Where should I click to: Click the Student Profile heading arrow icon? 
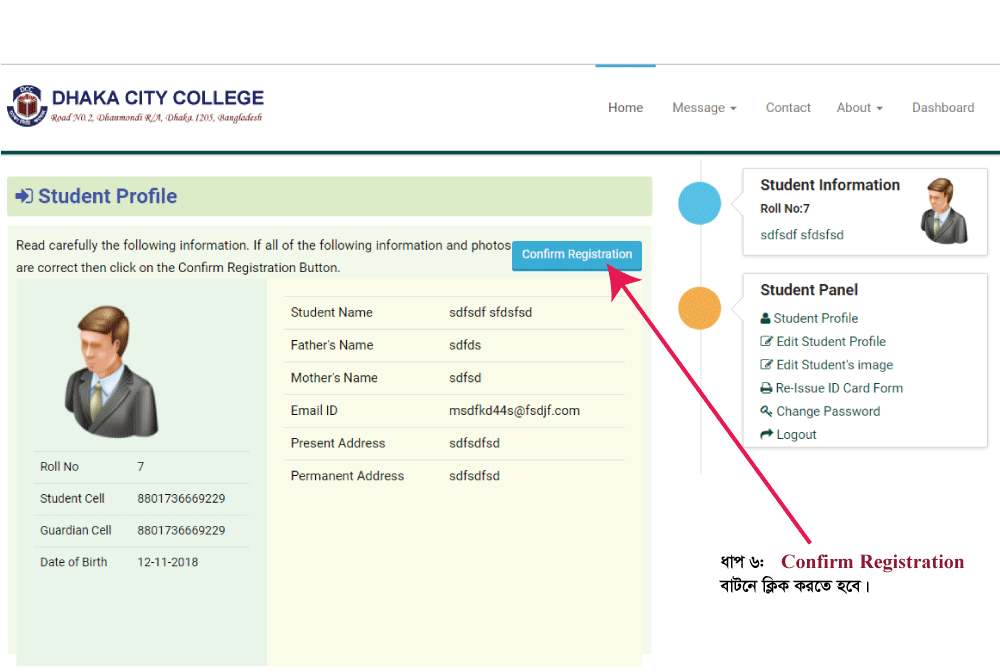click(24, 197)
